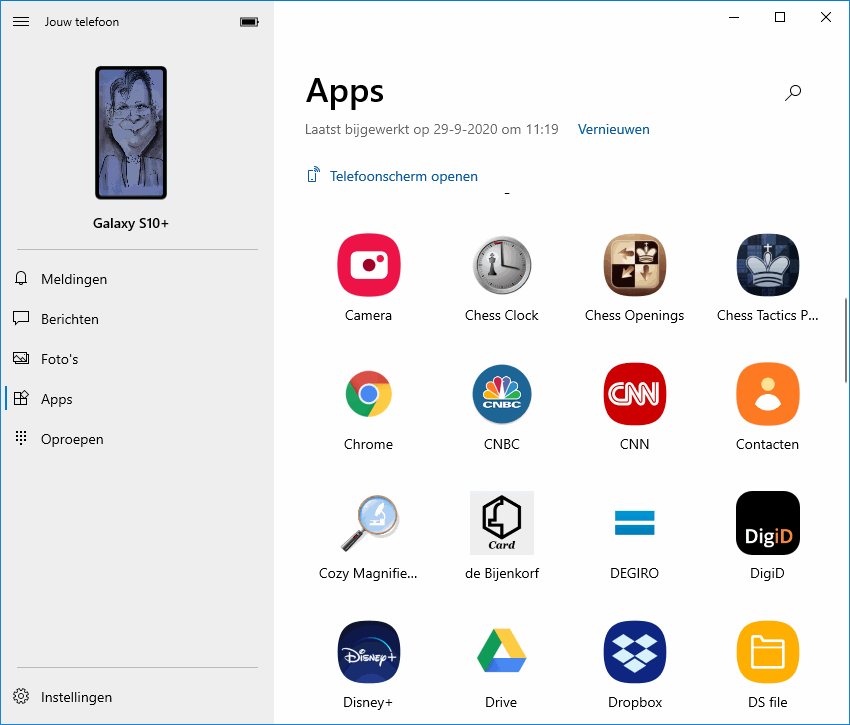This screenshot has height=725, width=850.
Task: Click the Vernieuwen link
Action: (x=614, y=130)
